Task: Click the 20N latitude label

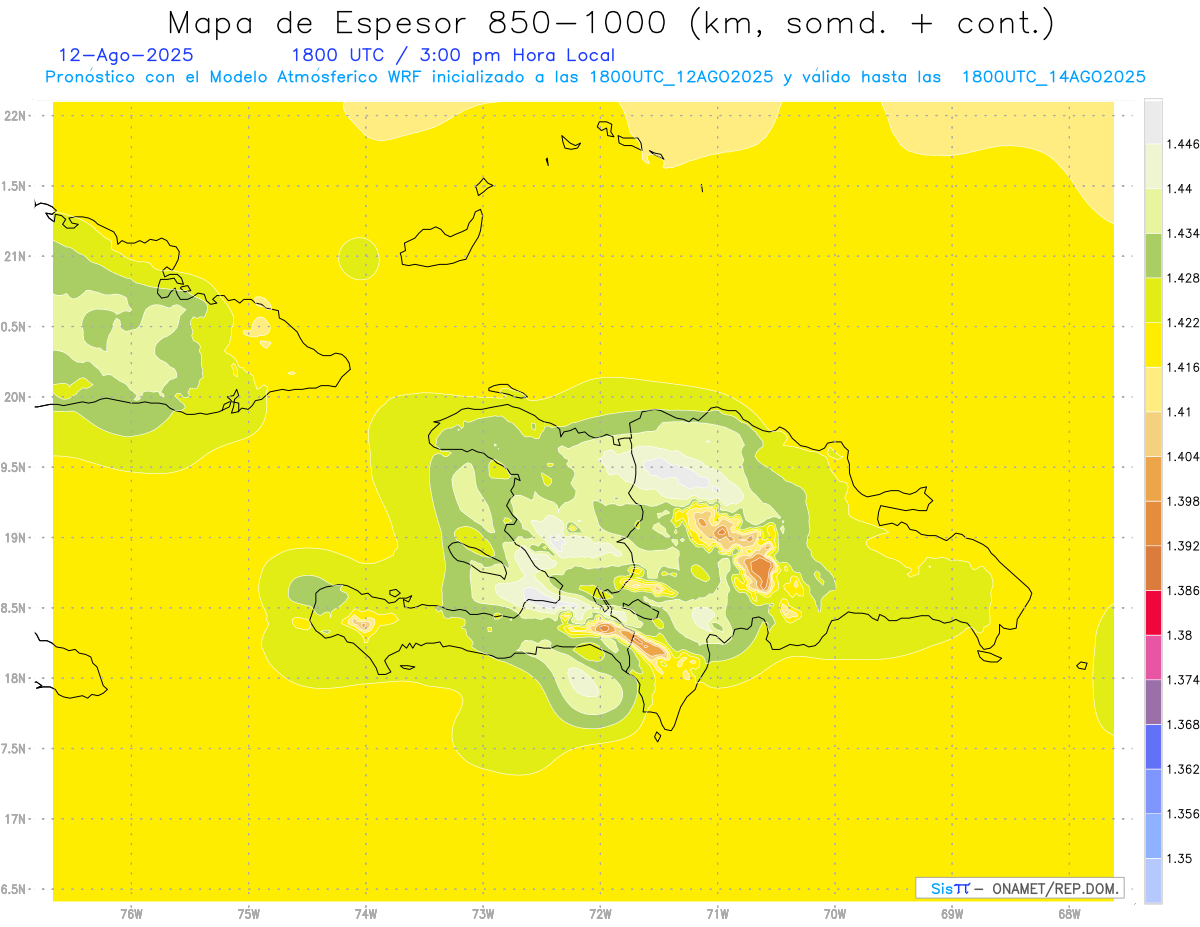Action: 16,397
